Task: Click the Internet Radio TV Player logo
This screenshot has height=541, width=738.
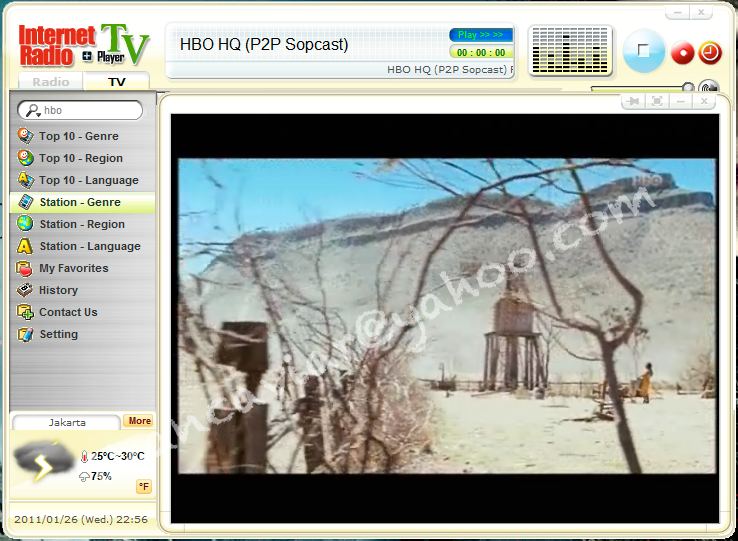Action: pyautogui.click(x=84, y=46)
